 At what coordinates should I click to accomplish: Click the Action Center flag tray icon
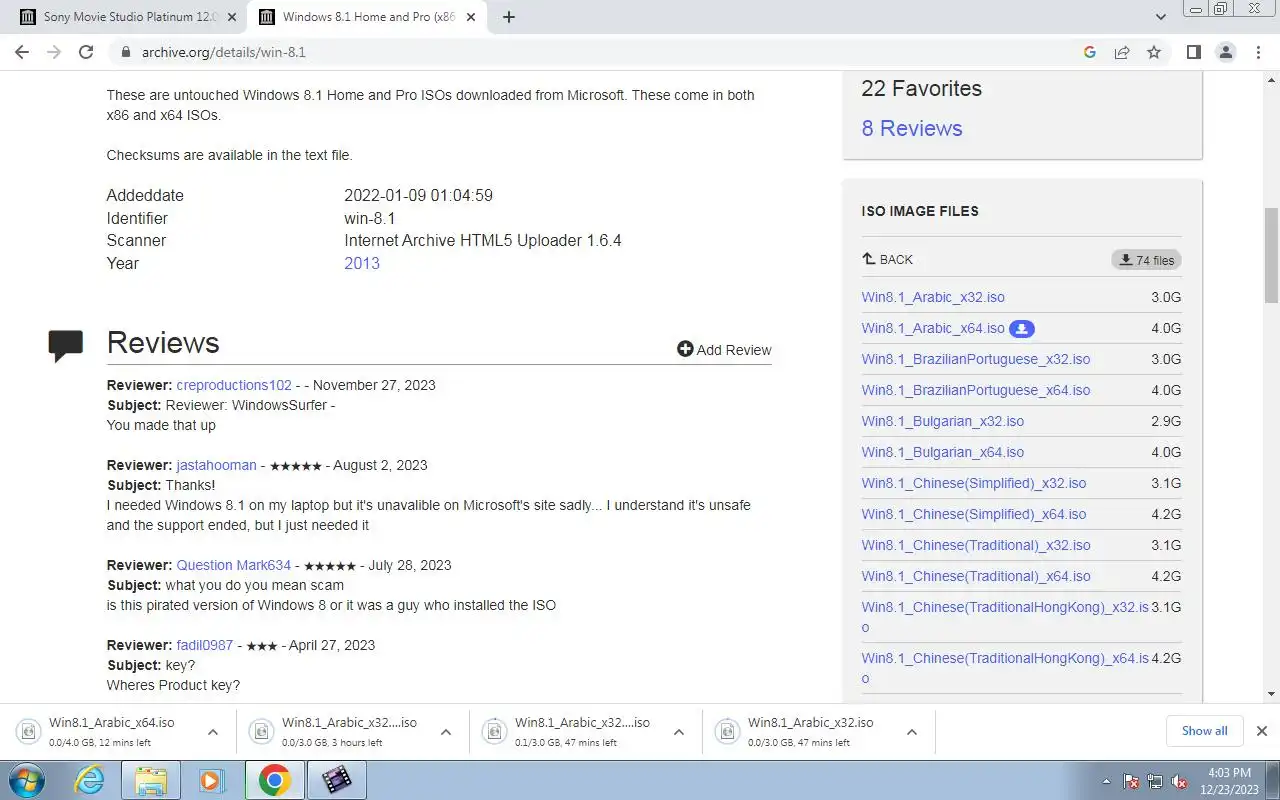pos(1131,781)
